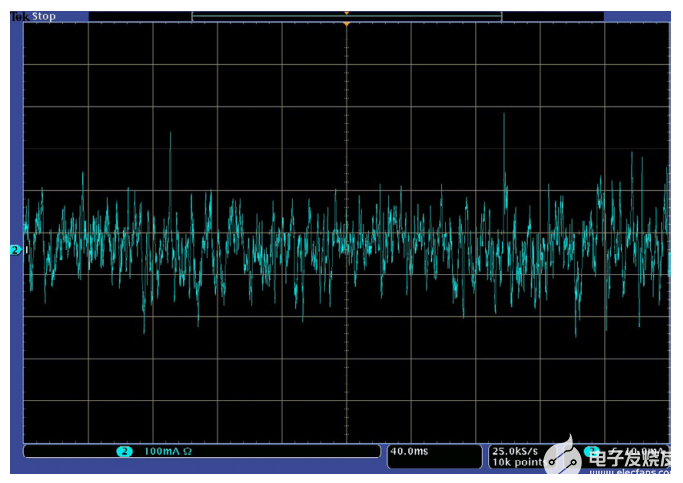
Task: Click the Ω impedance symbol in channel readout
Action: (187, 452)
